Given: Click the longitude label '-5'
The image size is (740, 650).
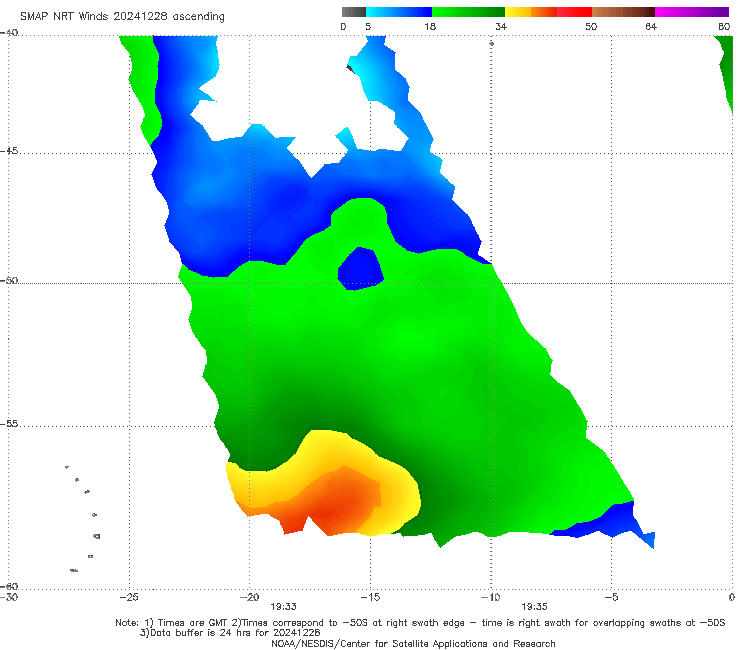Looking at the screenshot, I should coord(611,597).
